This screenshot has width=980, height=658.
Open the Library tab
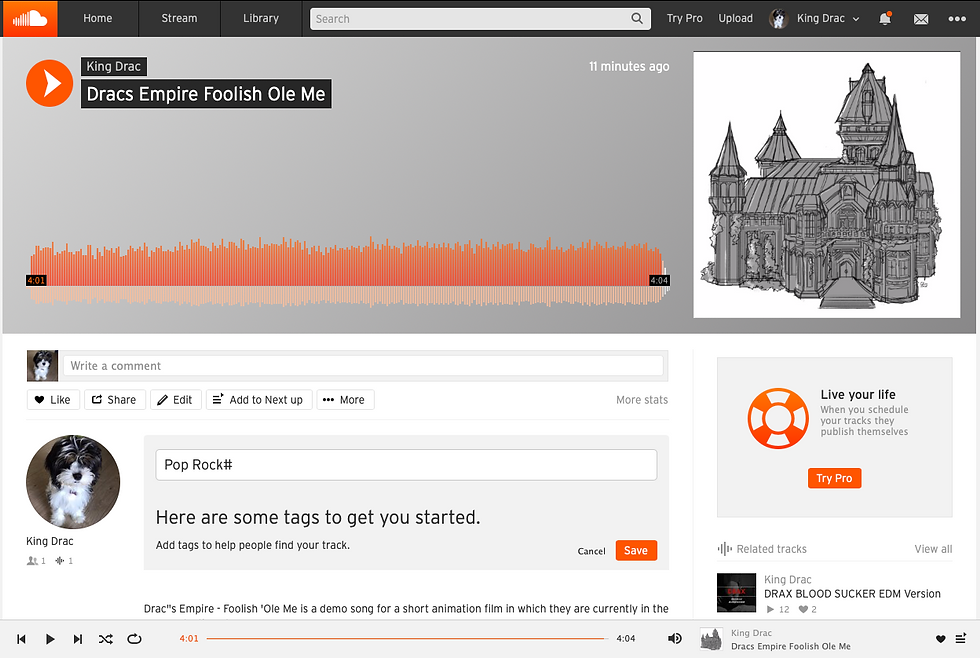pyautogui.click(x=261, y=19)
